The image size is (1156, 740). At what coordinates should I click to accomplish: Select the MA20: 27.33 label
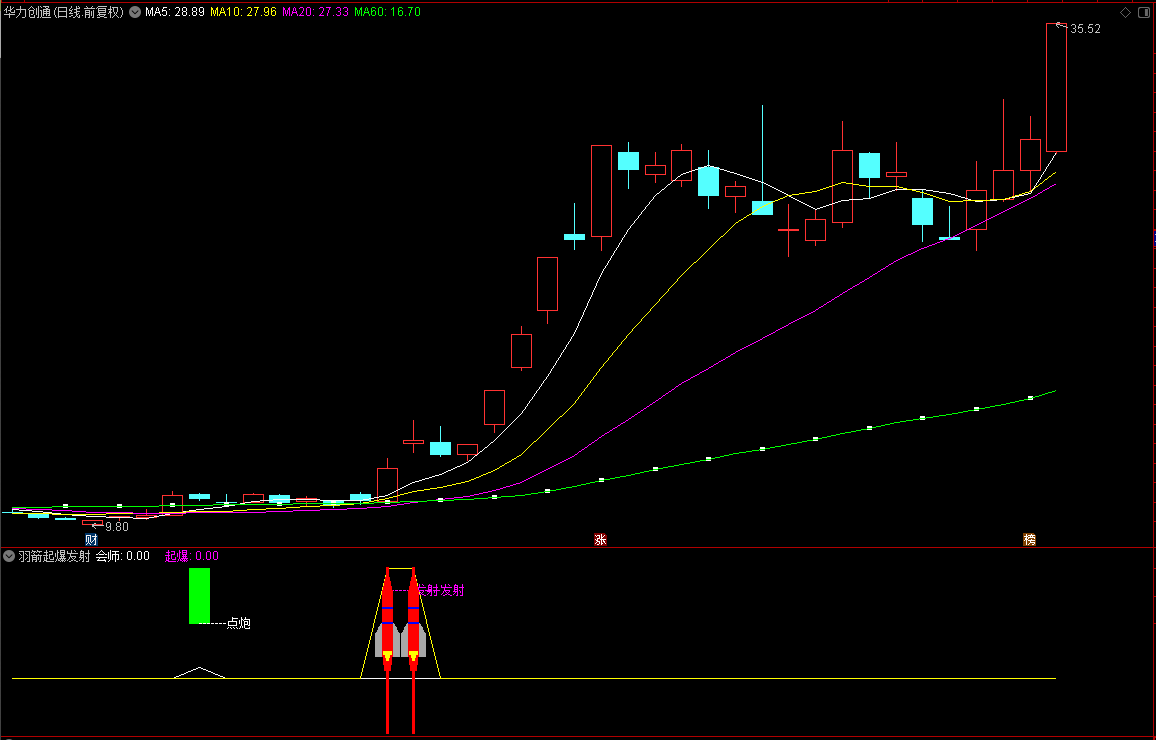(x=316, y=12)
